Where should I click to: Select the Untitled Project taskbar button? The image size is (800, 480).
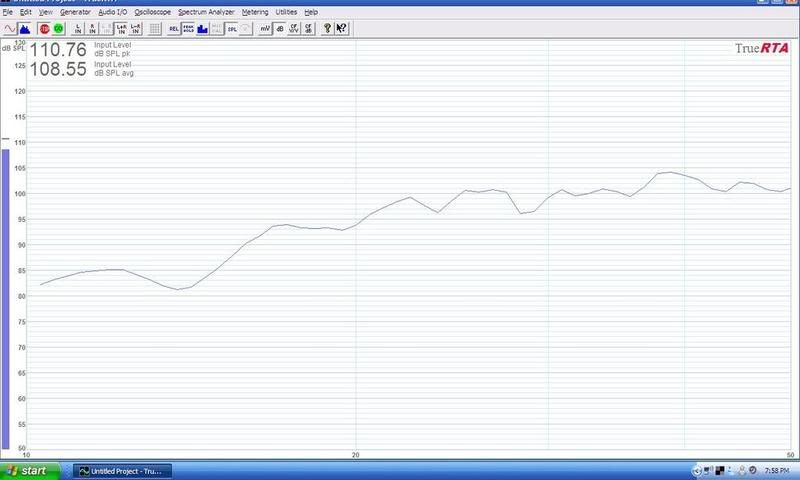tap(122, 471)
